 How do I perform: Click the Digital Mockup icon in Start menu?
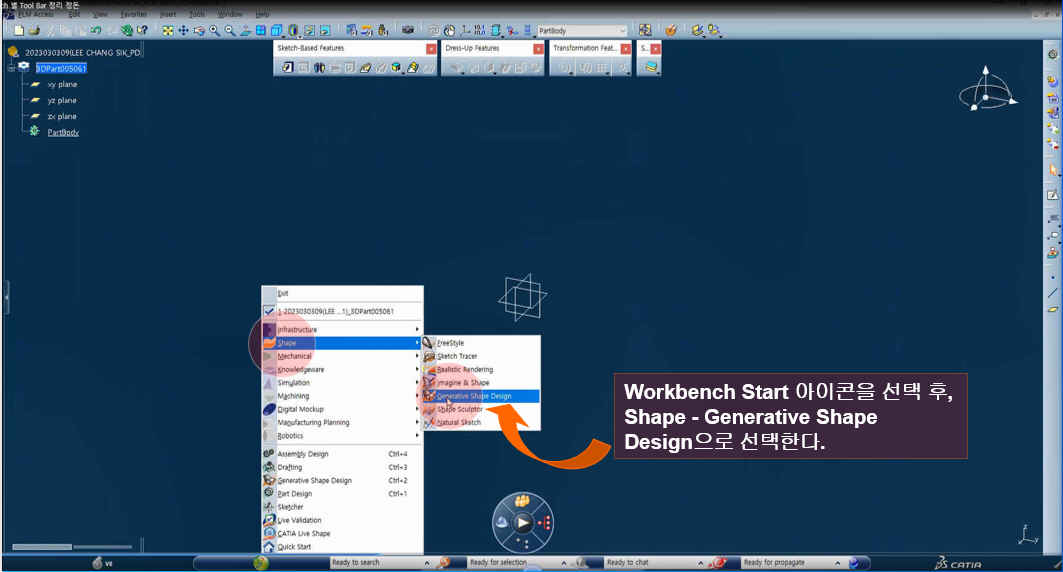tap(269, 409)
